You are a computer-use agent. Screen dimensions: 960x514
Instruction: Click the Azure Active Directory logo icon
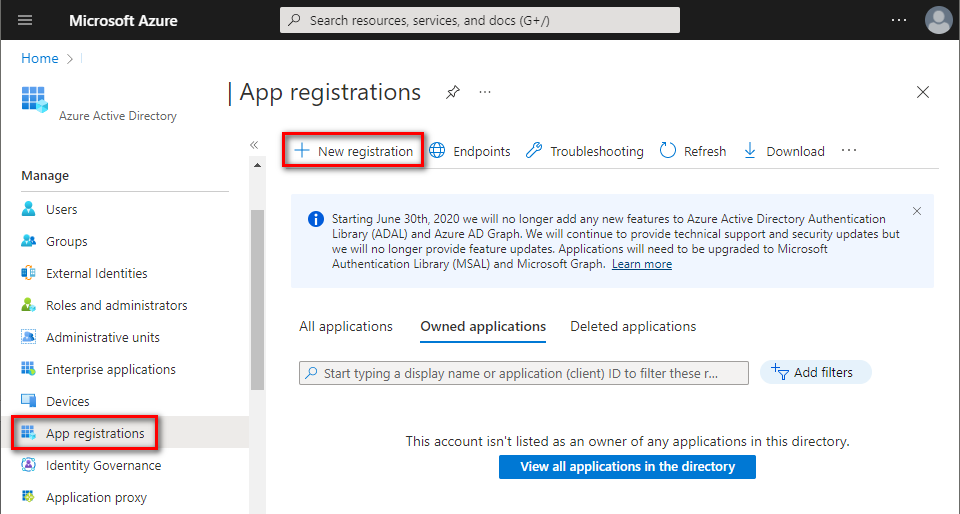[x=34, y=99]
